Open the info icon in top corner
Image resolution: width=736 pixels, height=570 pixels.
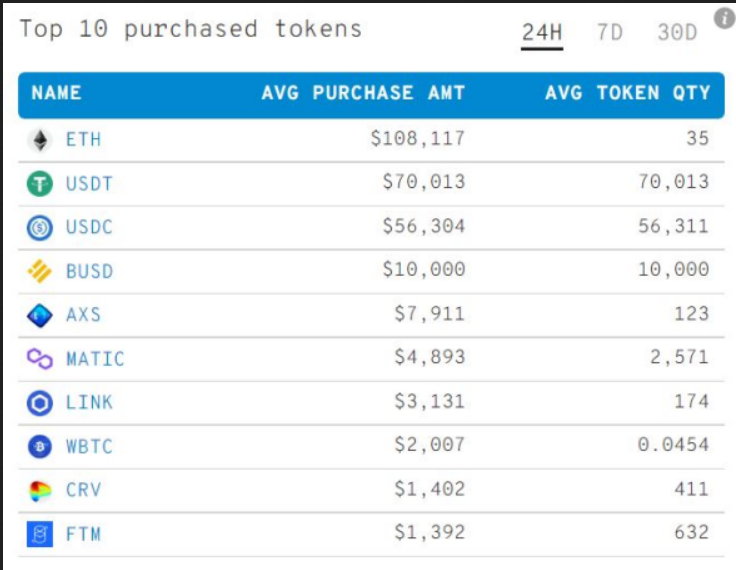coord(724,17)
